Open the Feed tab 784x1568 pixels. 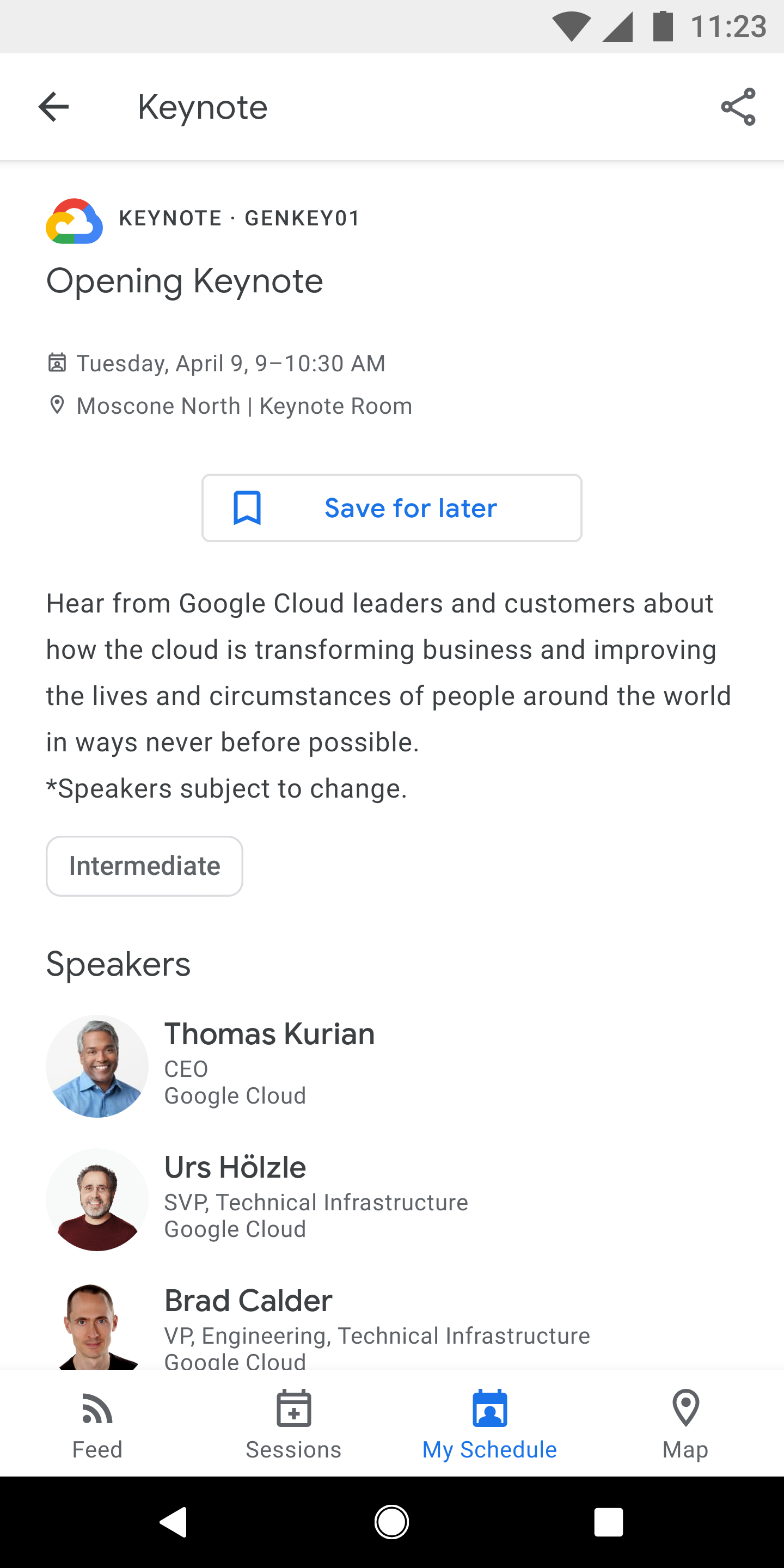(x=97, y=1424)
